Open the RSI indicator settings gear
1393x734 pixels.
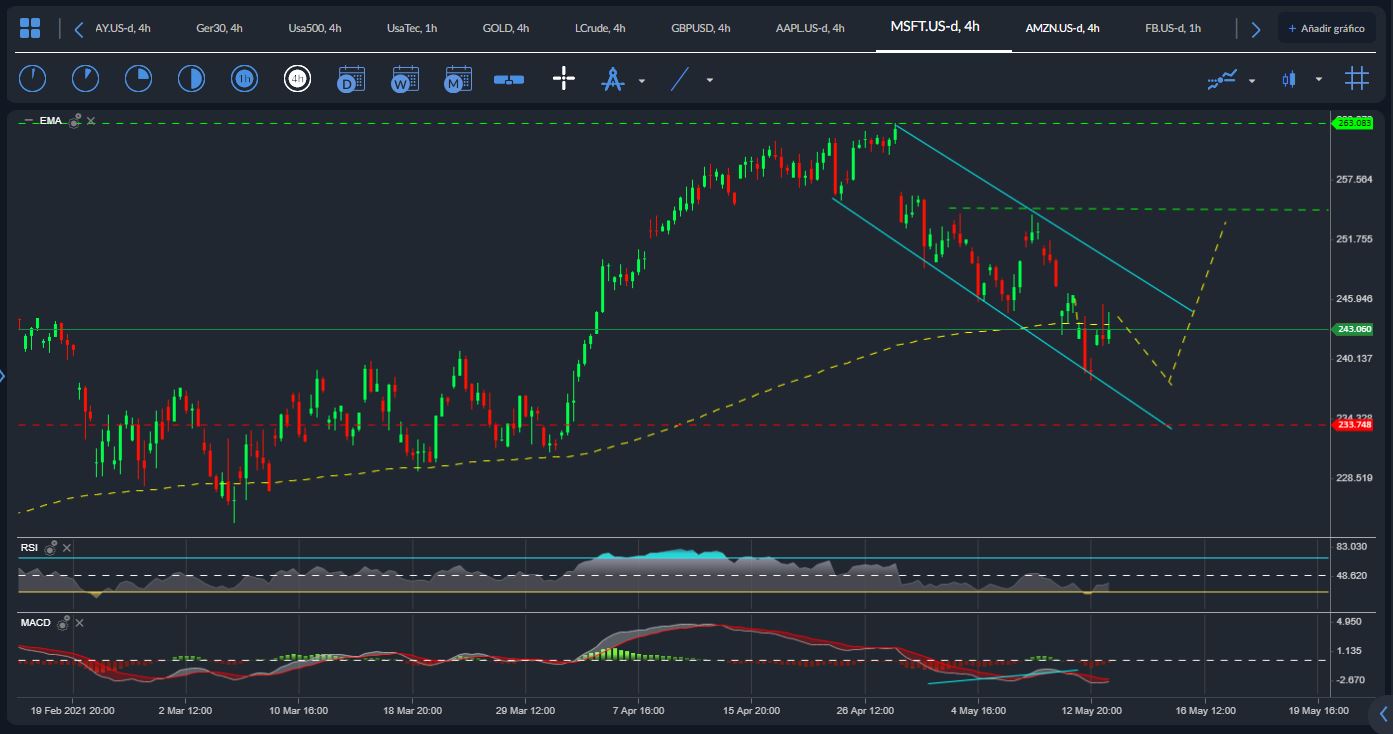point(50,548)
